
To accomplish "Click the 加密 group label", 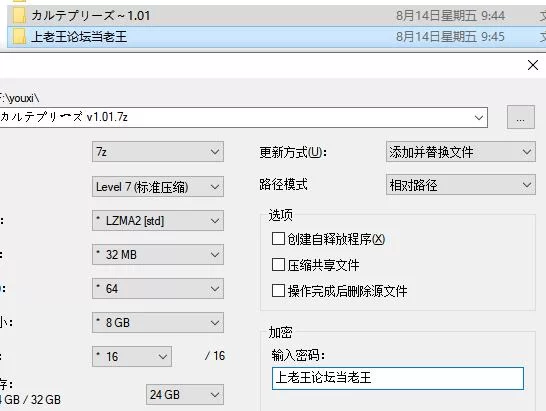I will click(x=280, y=332).
